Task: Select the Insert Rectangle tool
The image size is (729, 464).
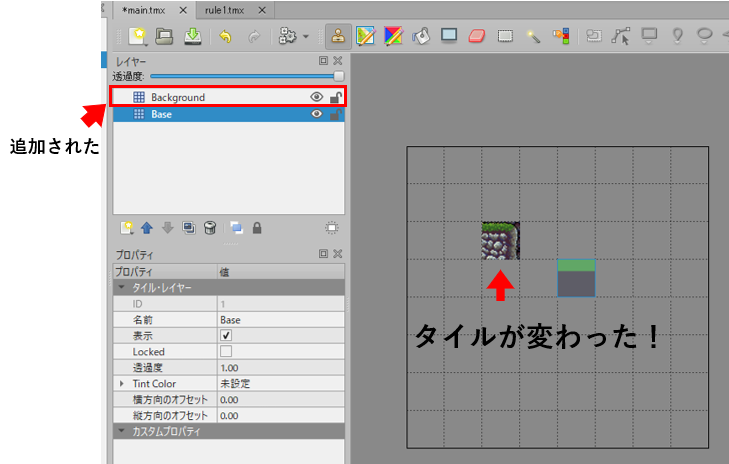Action: [x=649, y=36]
